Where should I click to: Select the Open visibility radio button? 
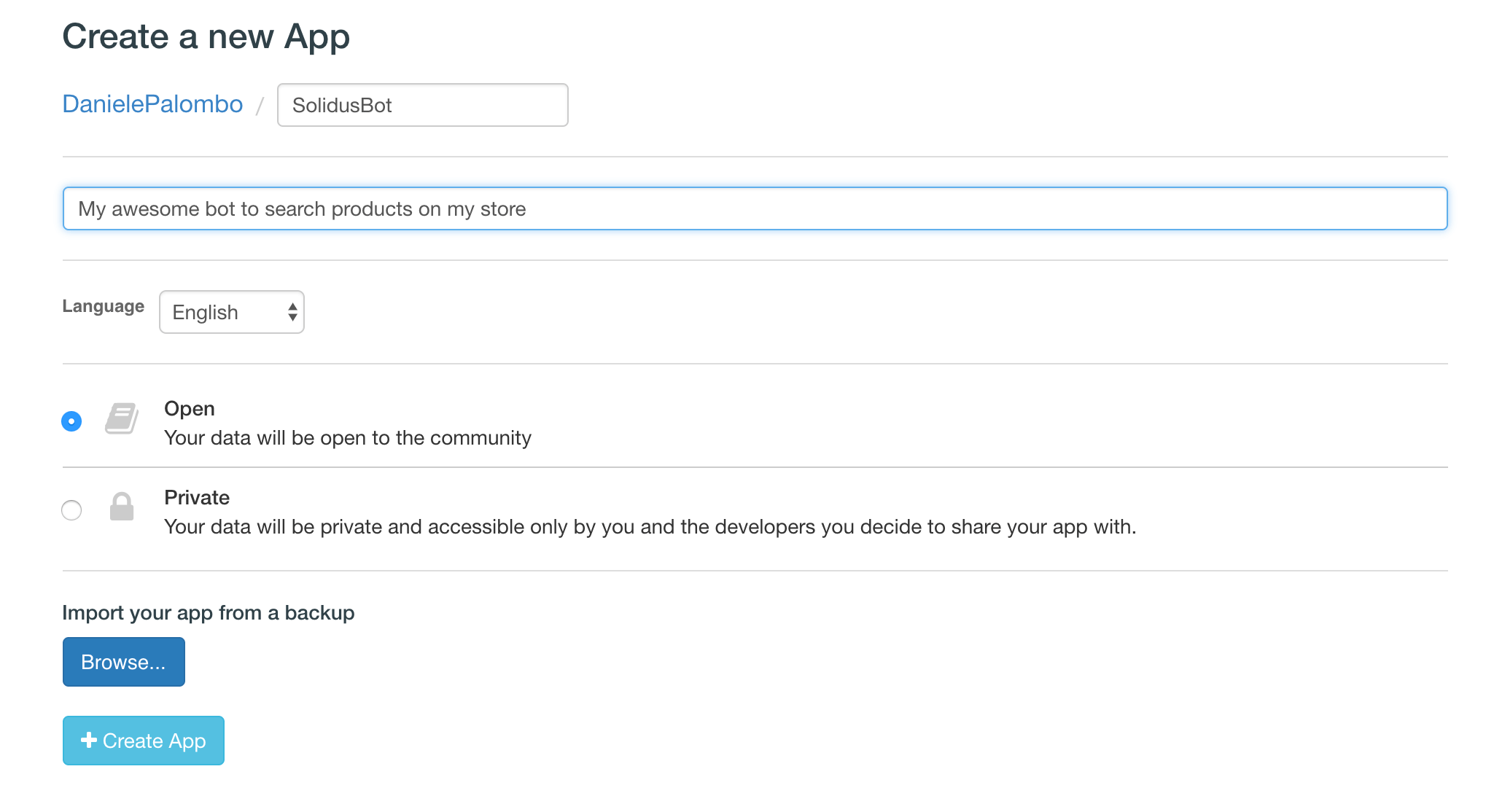71,421
